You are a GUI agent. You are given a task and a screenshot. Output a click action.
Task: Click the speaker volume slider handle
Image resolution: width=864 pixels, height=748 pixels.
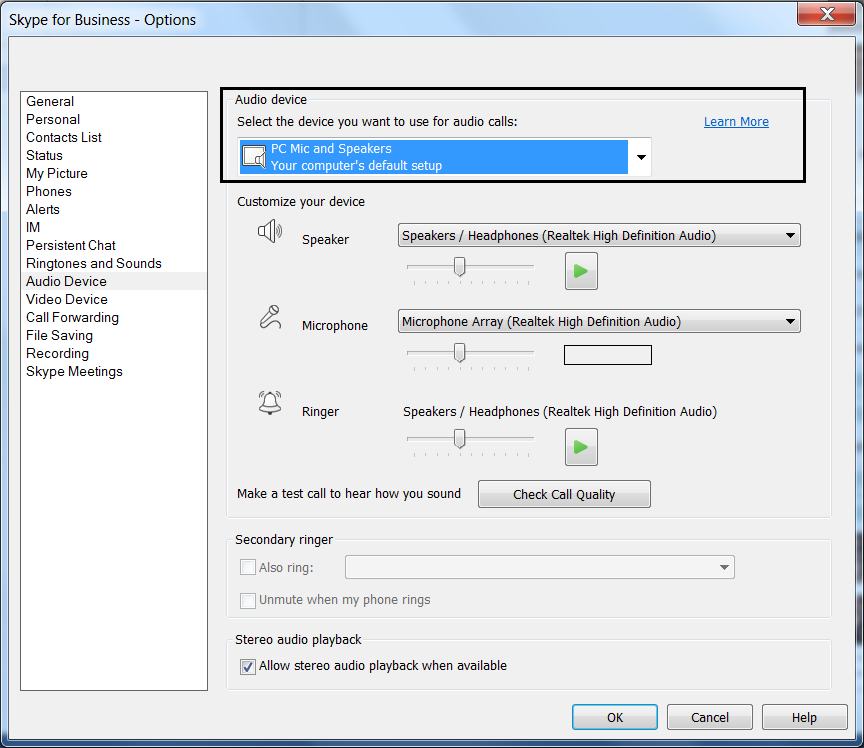(x=459, y=266)
